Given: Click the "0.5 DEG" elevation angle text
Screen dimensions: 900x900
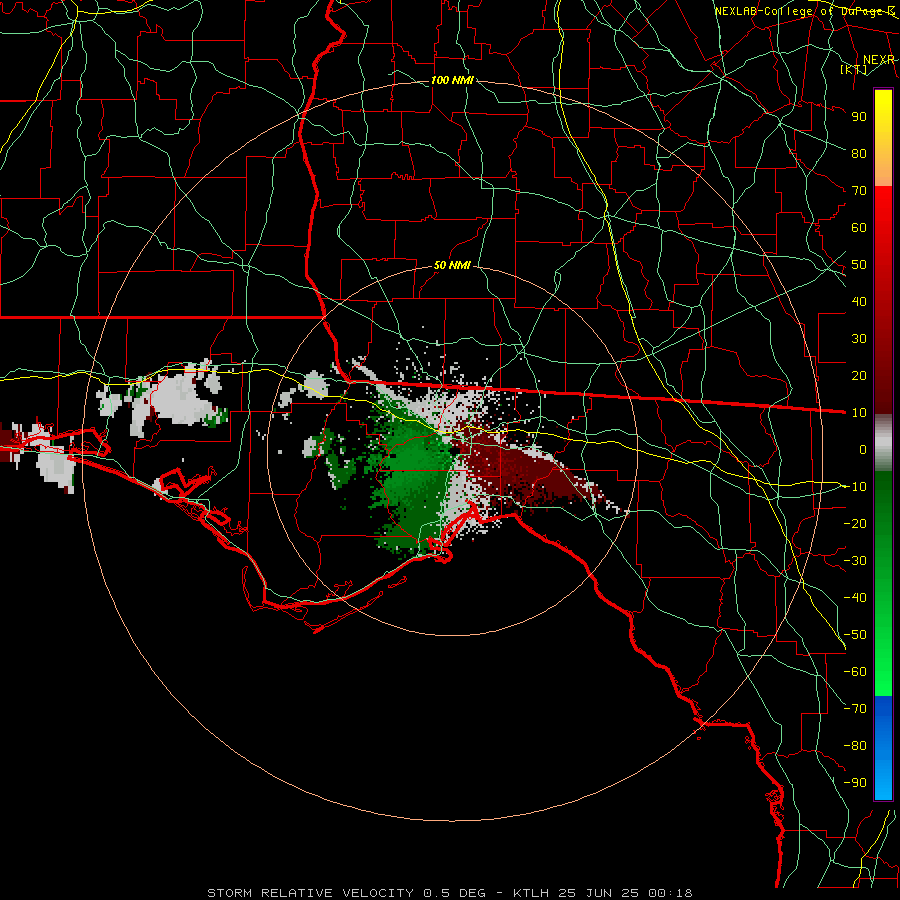Looking at the screenshot, I should pos(455,893).
